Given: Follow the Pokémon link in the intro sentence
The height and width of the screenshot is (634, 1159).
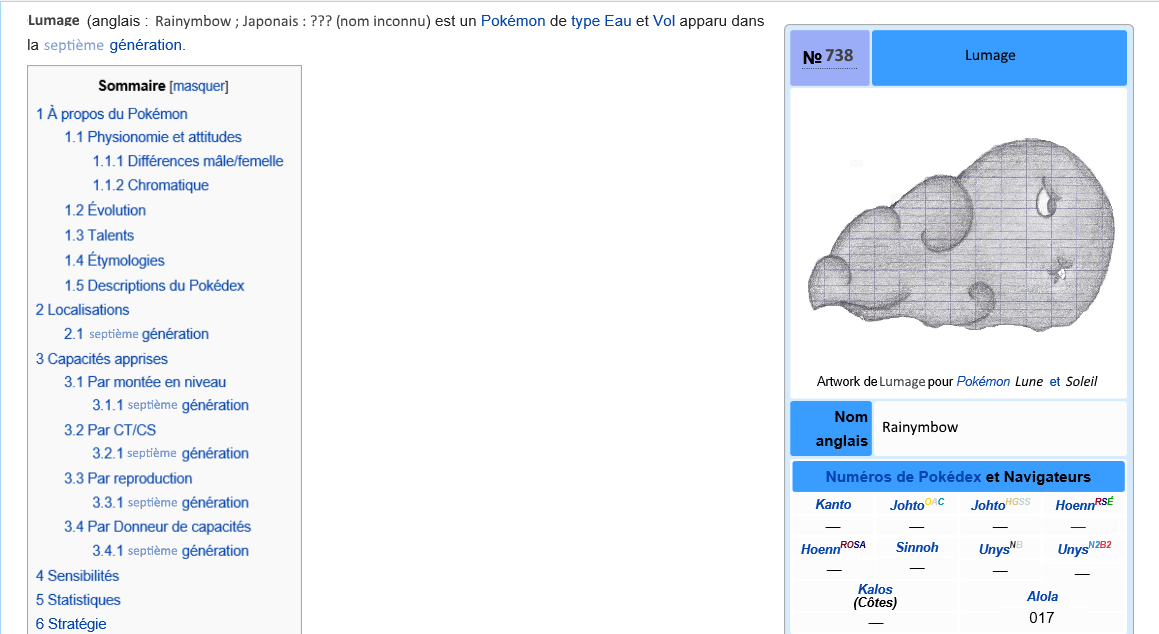Looking at the screenshot, I should [513, 21].
